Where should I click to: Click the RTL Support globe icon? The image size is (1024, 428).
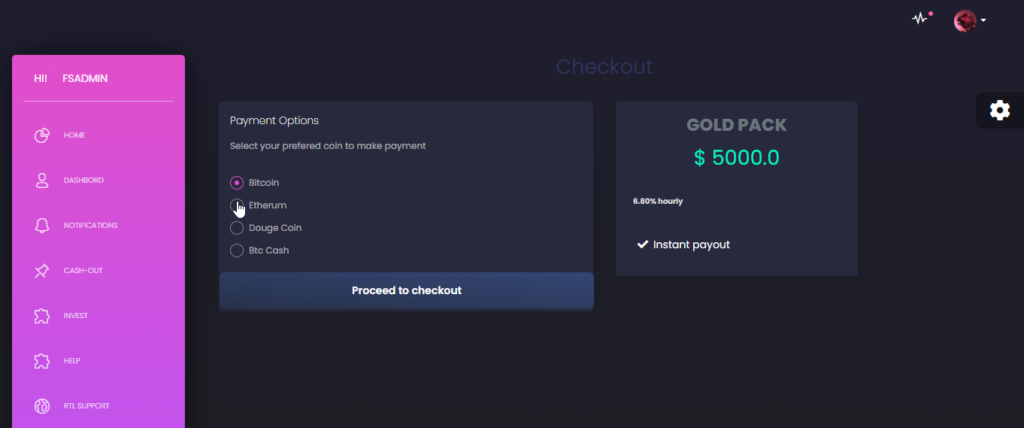coord(42,406)
